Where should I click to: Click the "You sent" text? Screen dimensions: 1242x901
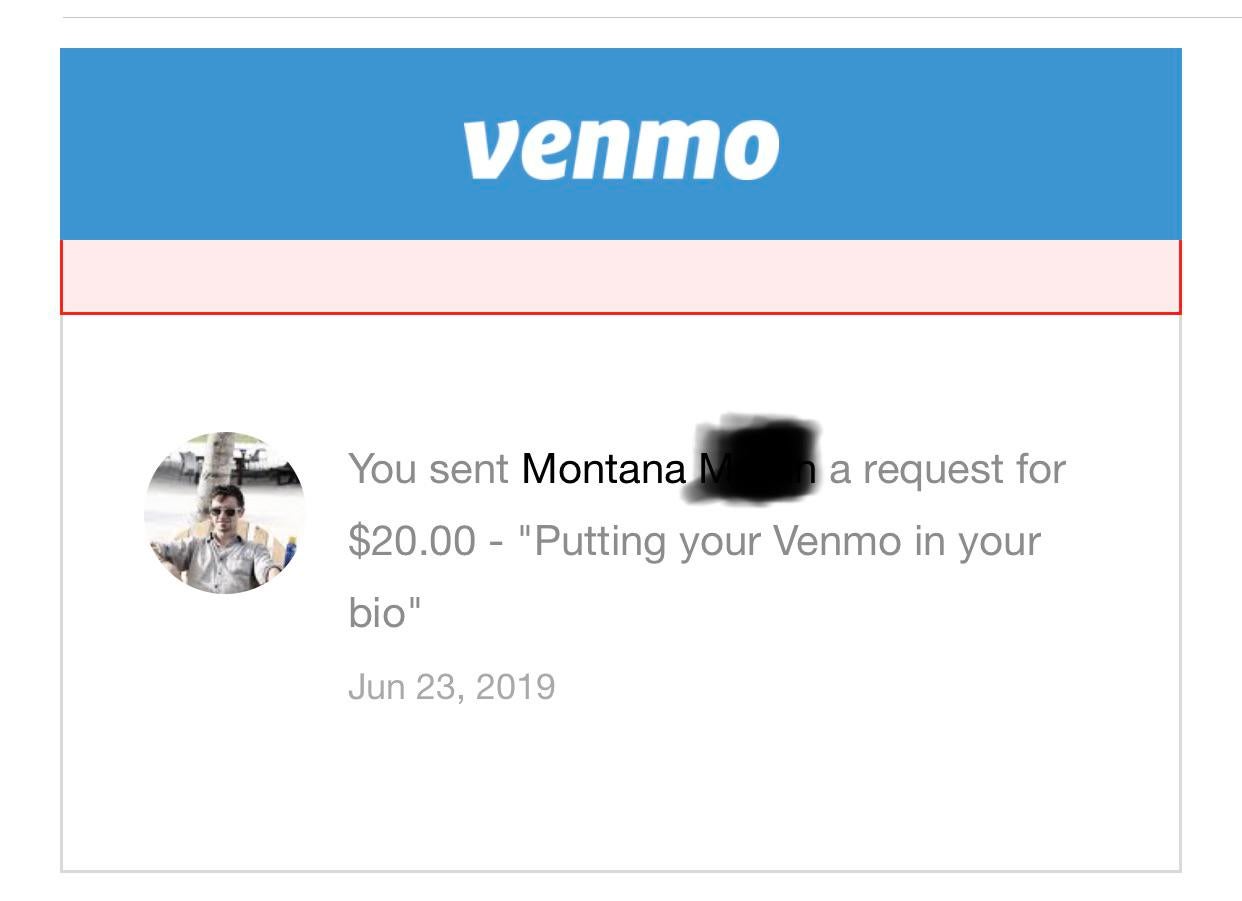pos(428,469)
